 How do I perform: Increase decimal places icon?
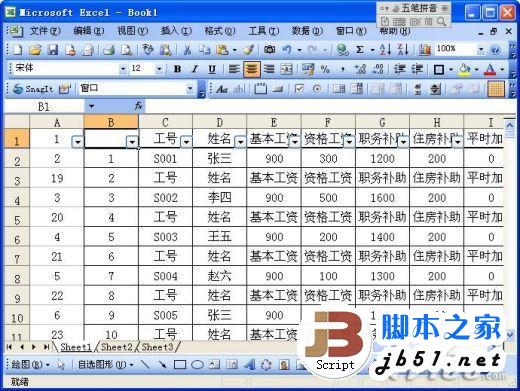[x=360, y=69]
